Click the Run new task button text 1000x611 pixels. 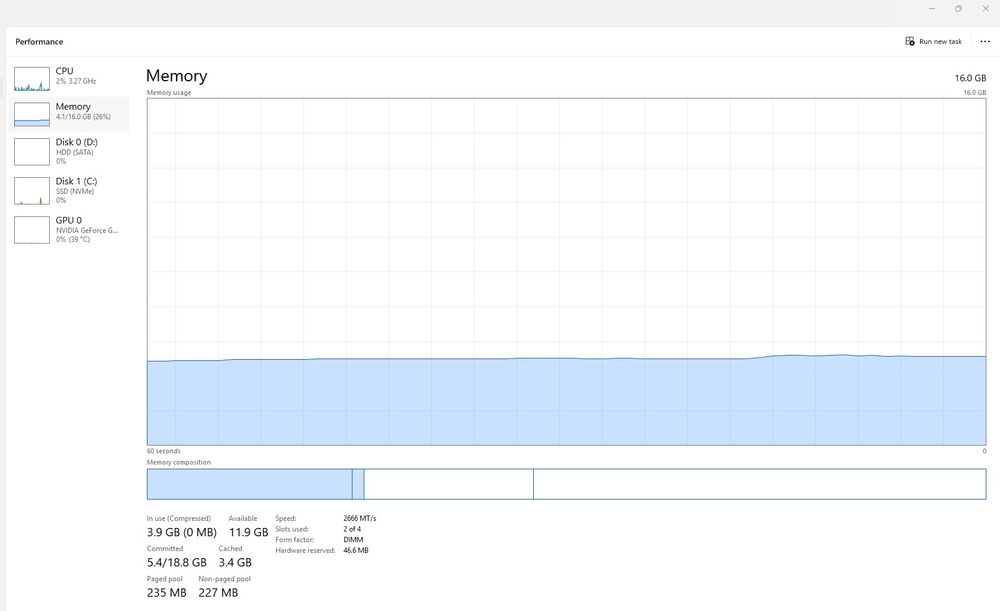pyautogui.click(x=940, y=41)
